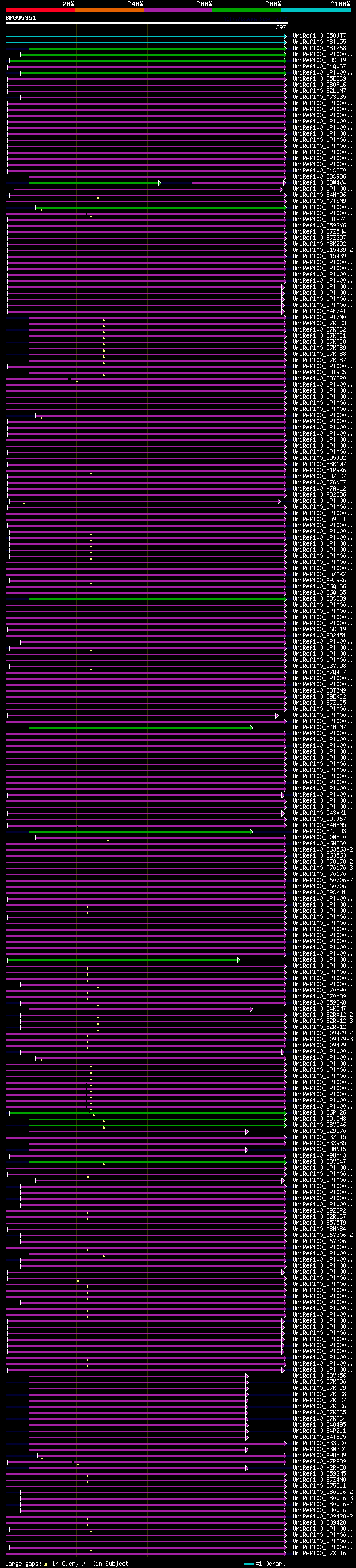Open UniRef100_C5E3S9 entry
Viewport: 356px width, 1568px height.
319,79
